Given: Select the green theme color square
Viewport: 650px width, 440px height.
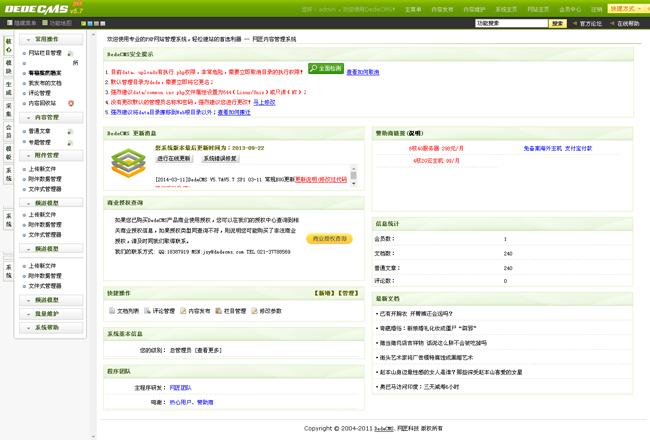Looking at the screenshot, I should 83,24.
